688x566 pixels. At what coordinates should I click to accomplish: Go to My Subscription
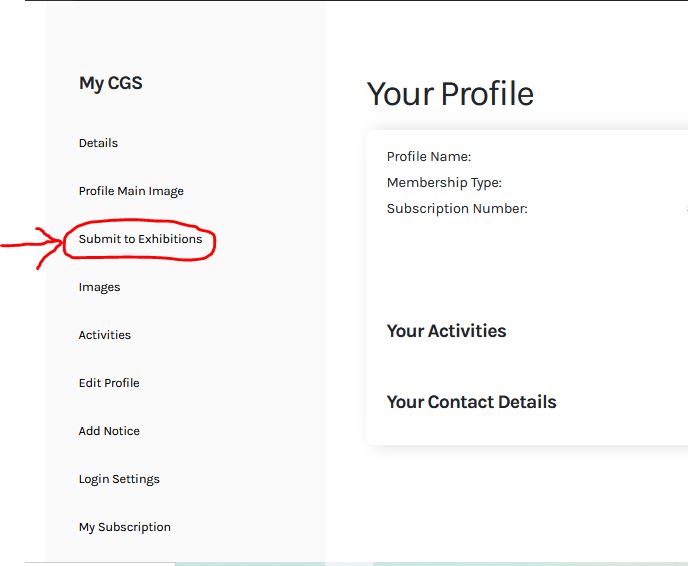124,527
